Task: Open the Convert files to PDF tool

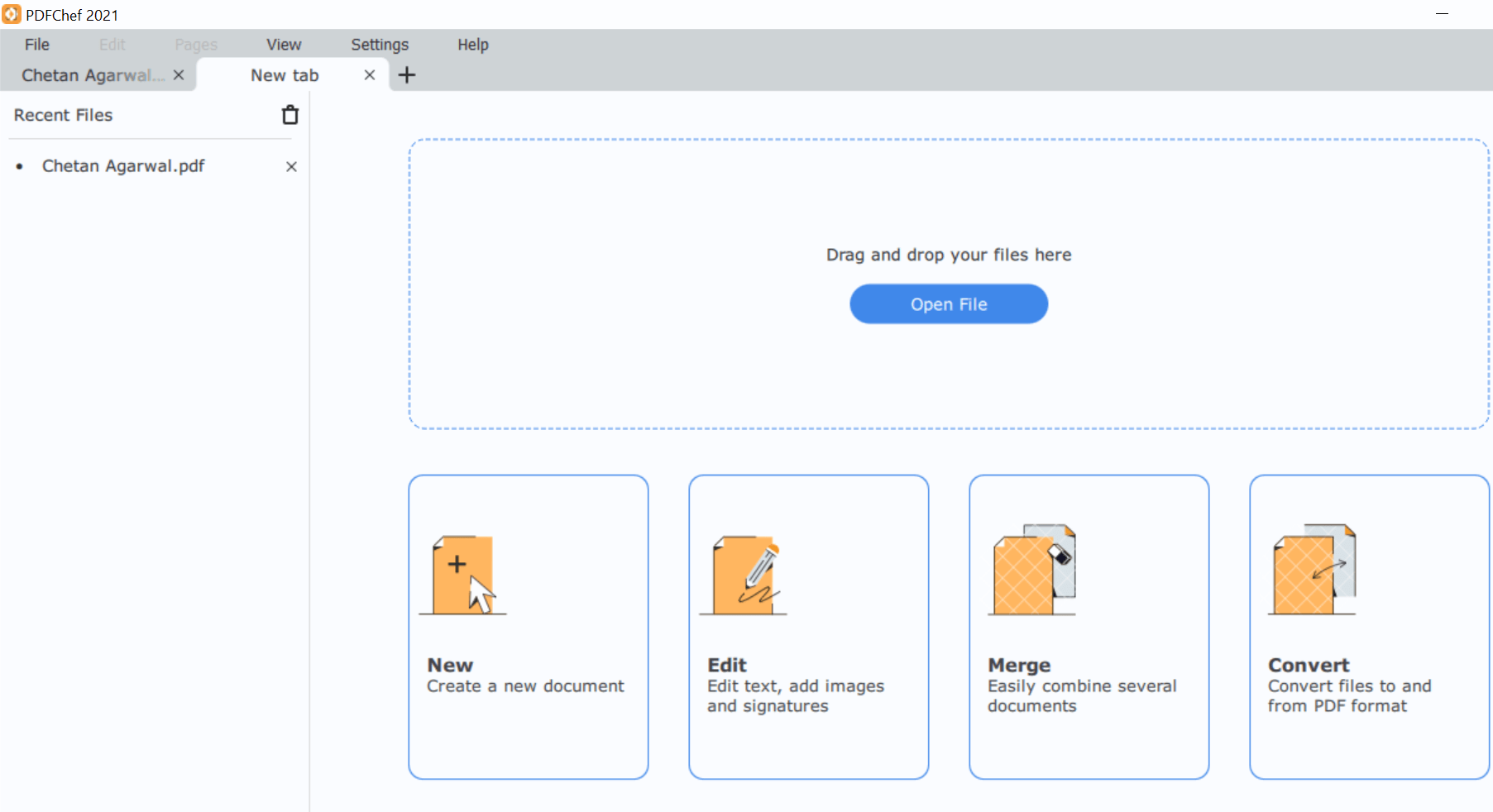Action: [x=1368, y=626]
